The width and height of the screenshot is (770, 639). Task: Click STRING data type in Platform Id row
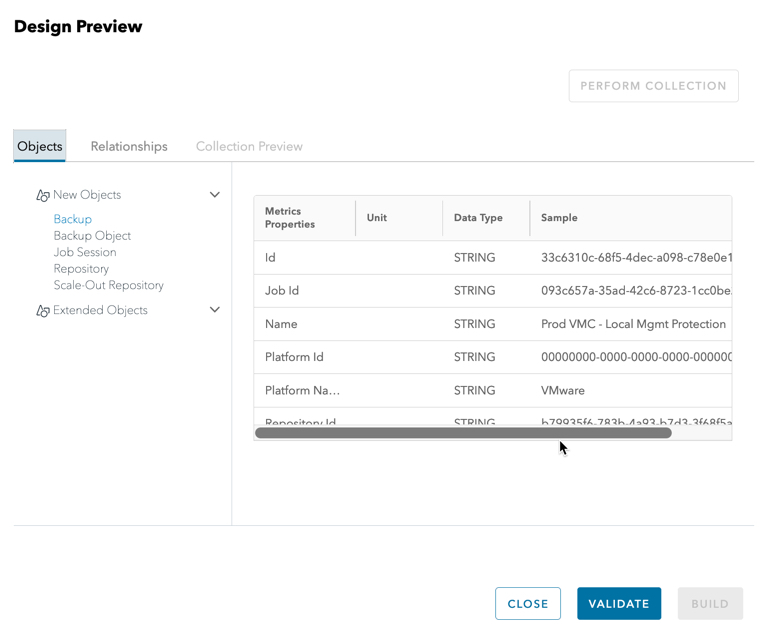474,357
